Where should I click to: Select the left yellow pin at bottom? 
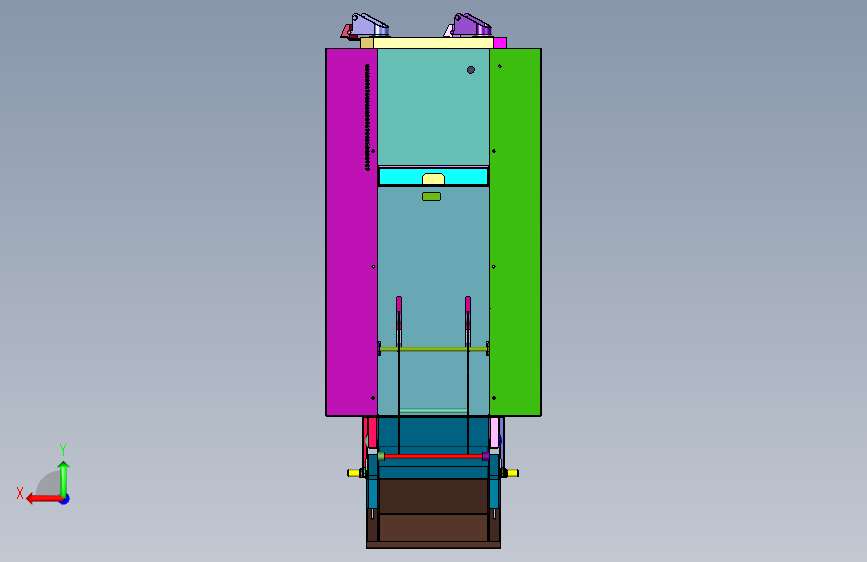[x=353, y=473]
